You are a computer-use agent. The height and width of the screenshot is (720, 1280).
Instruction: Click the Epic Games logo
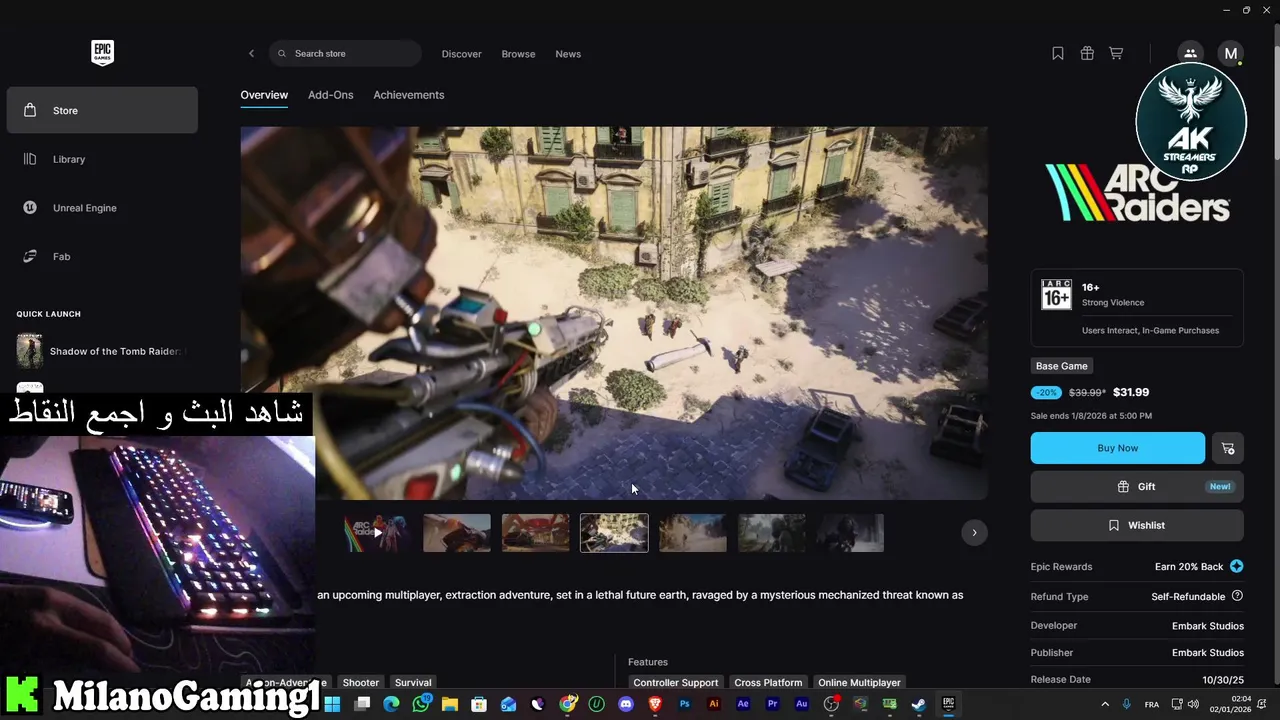point(102,53)
